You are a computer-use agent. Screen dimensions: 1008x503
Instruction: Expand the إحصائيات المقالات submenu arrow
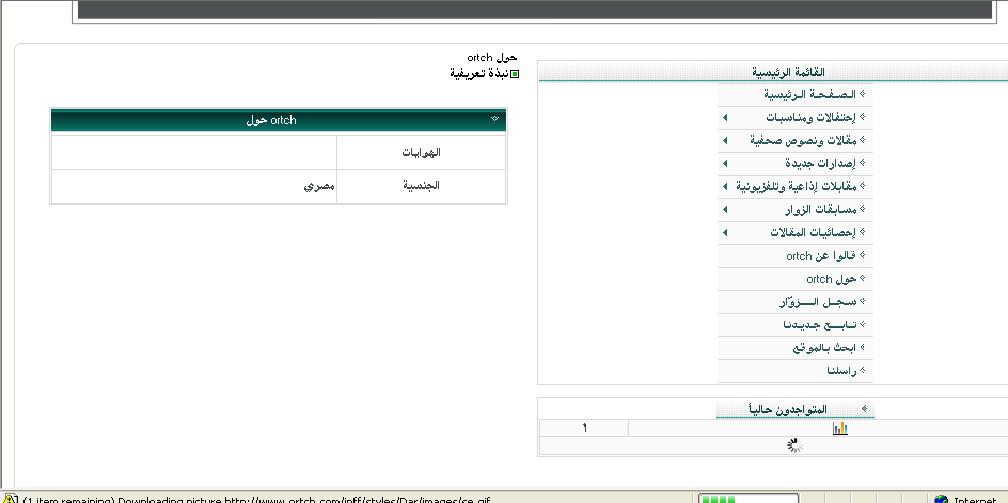point(725,232)
